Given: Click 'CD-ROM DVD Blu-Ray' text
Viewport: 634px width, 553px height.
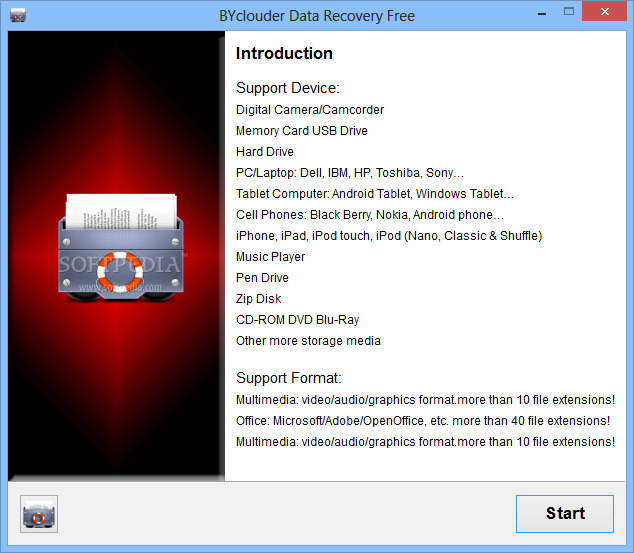Looking at the screenshot, I should (298, 320).
